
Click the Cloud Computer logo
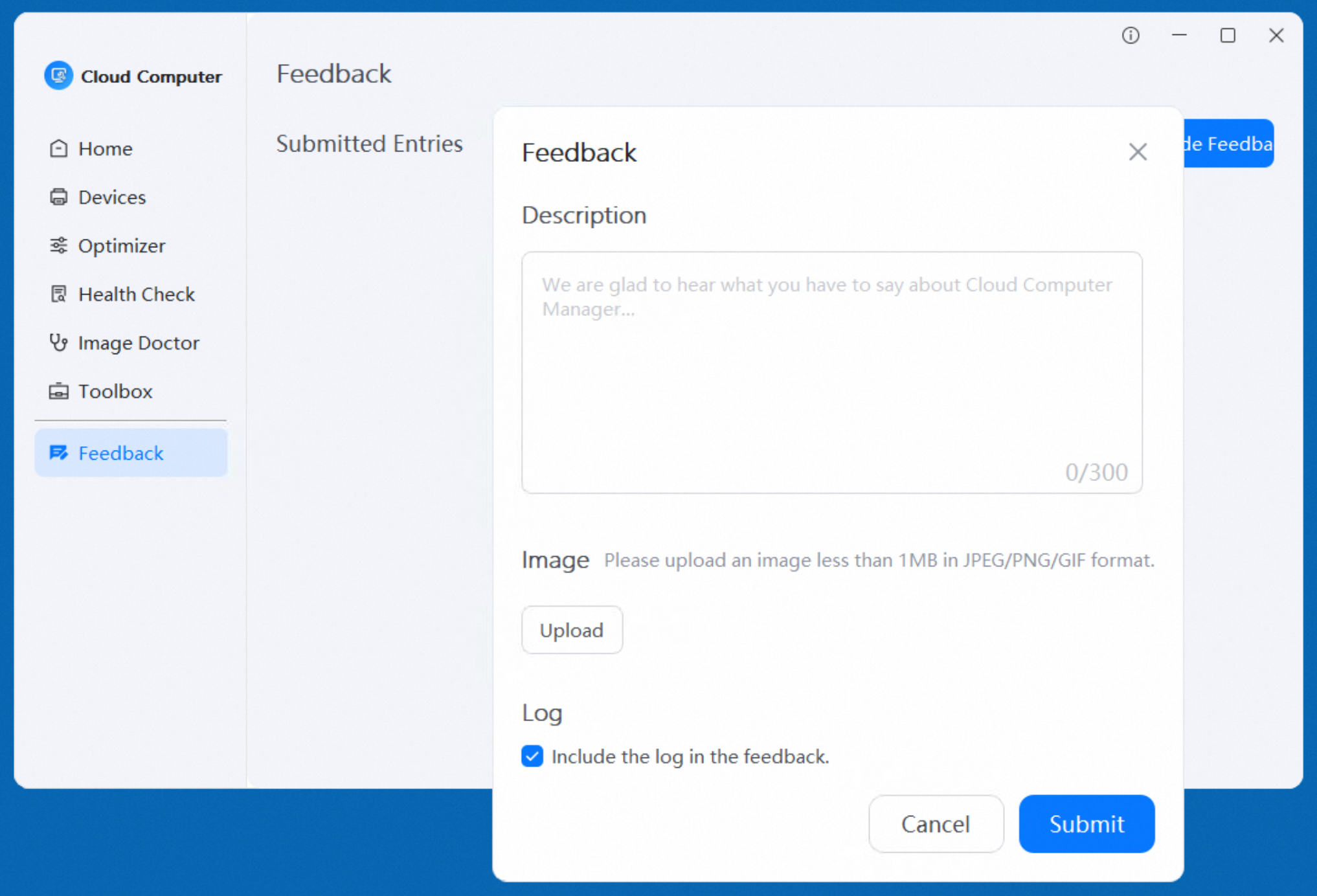tap(58, 75)
